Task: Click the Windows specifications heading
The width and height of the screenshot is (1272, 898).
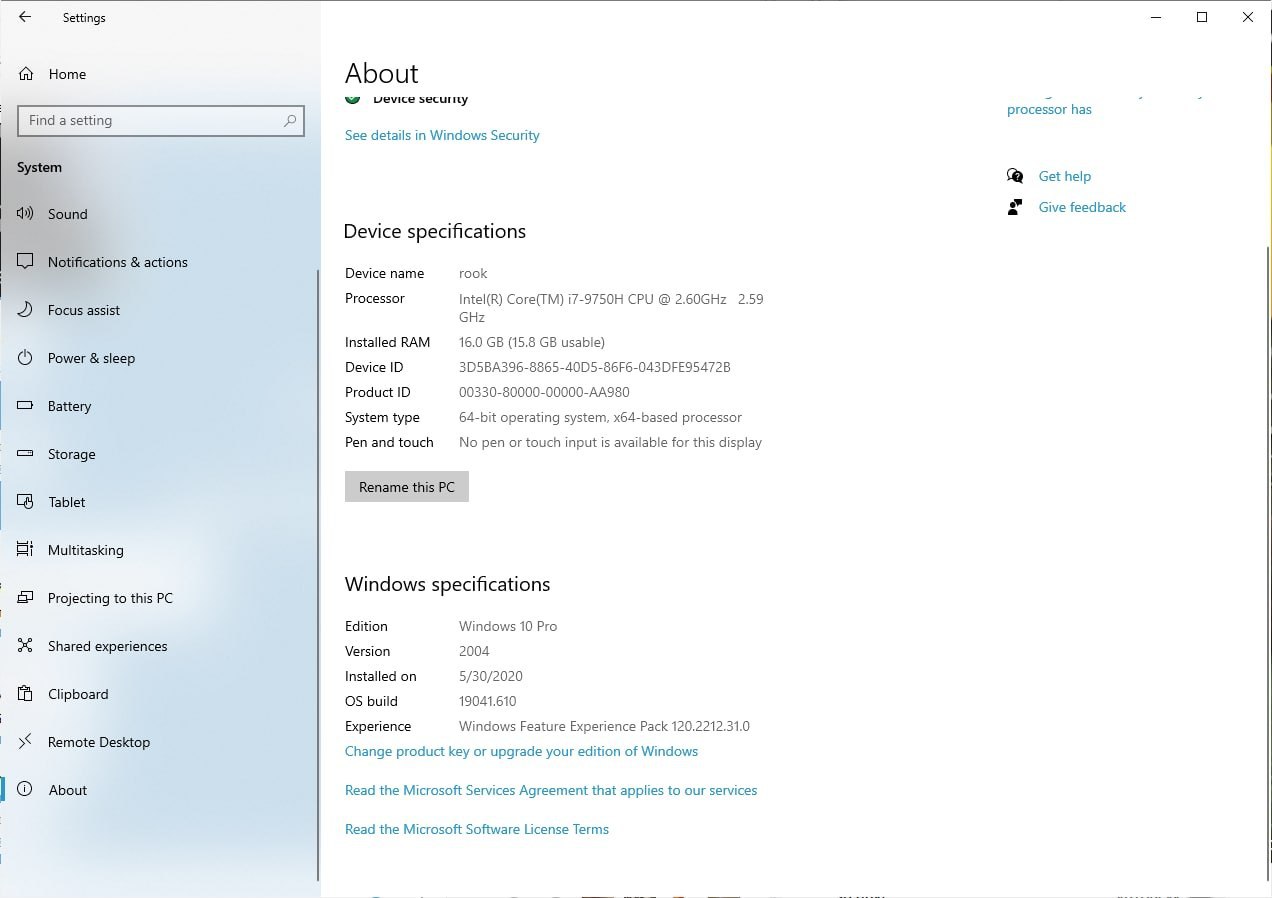Action: pyautogui.click(x=447, y=584)
